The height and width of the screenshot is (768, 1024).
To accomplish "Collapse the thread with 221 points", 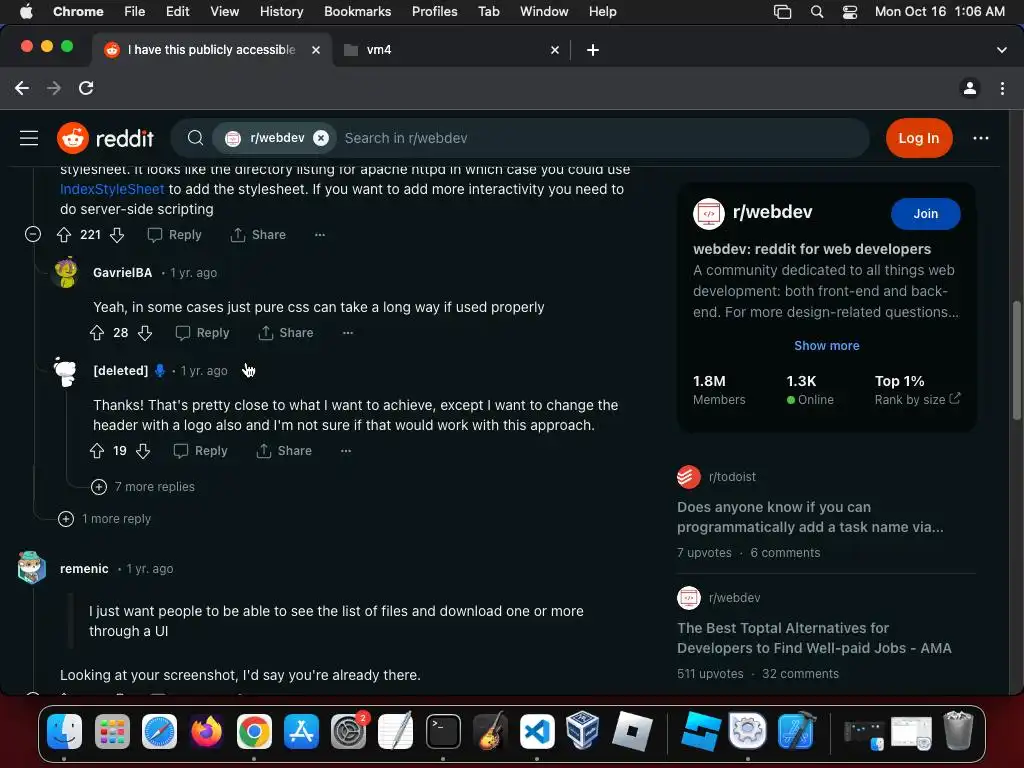I will pos(33,234).
